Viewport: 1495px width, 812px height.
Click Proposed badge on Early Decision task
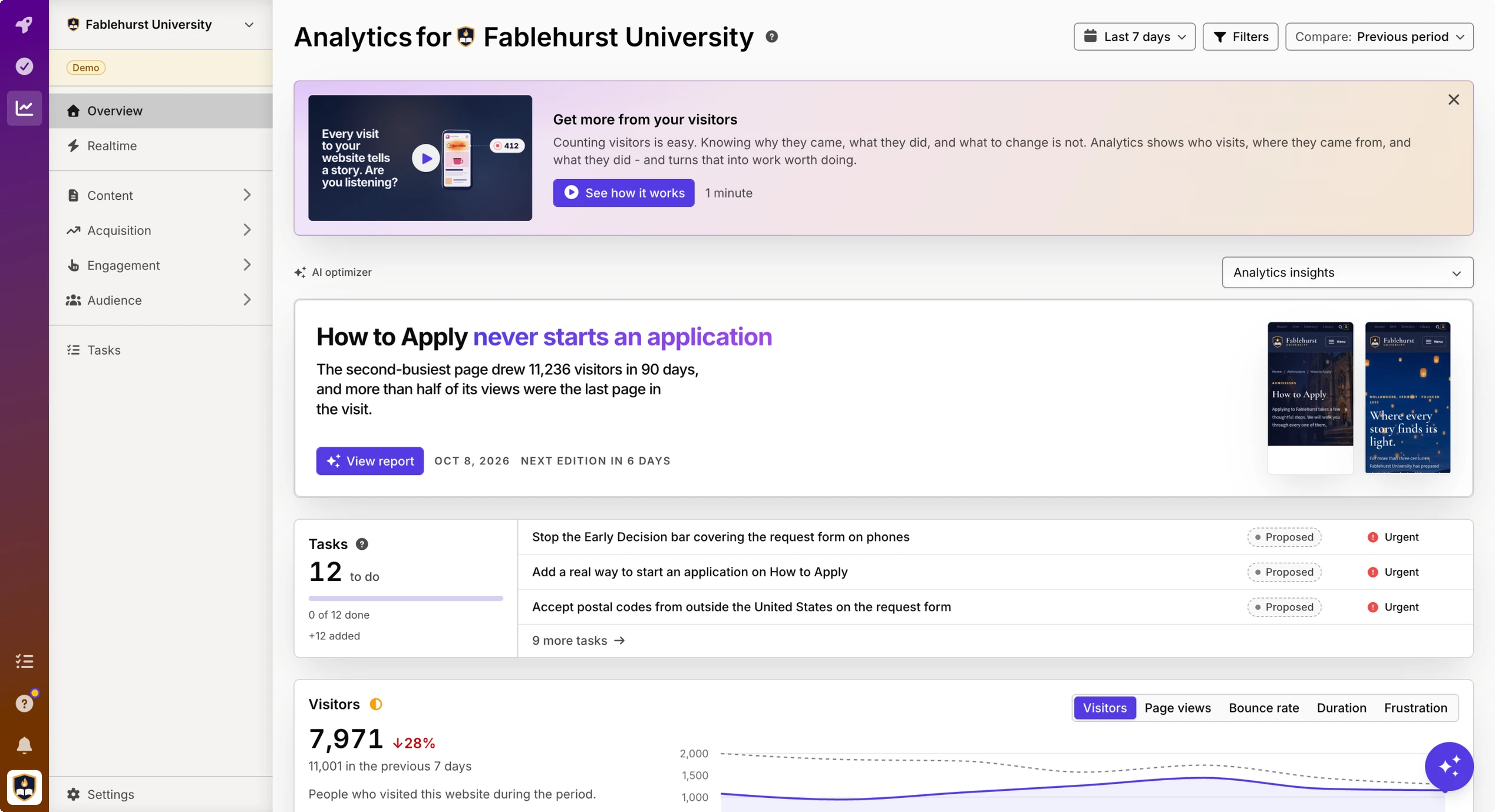pyautogui.click(x=1284, y=537)
